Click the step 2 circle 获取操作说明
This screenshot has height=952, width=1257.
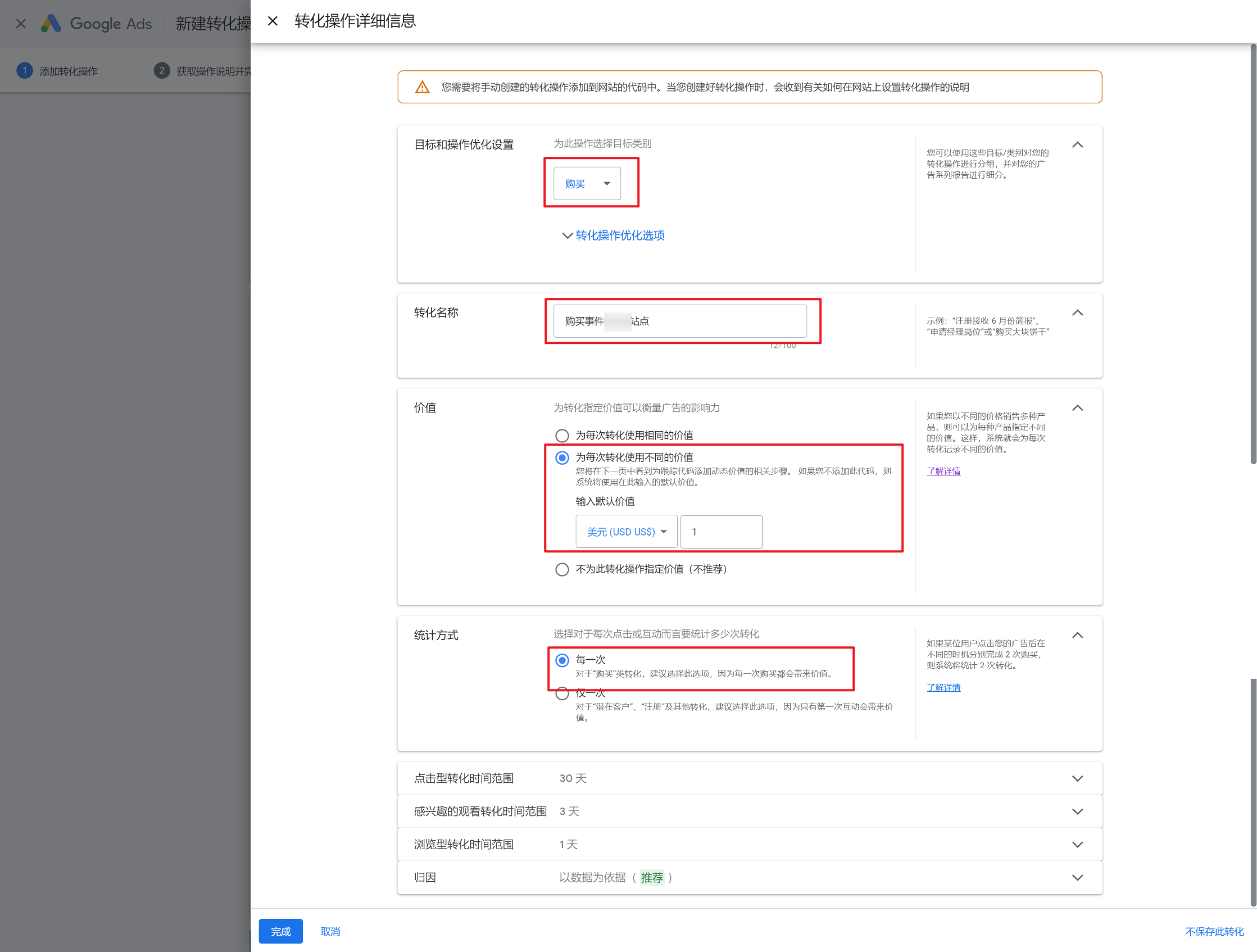point(162,70)
